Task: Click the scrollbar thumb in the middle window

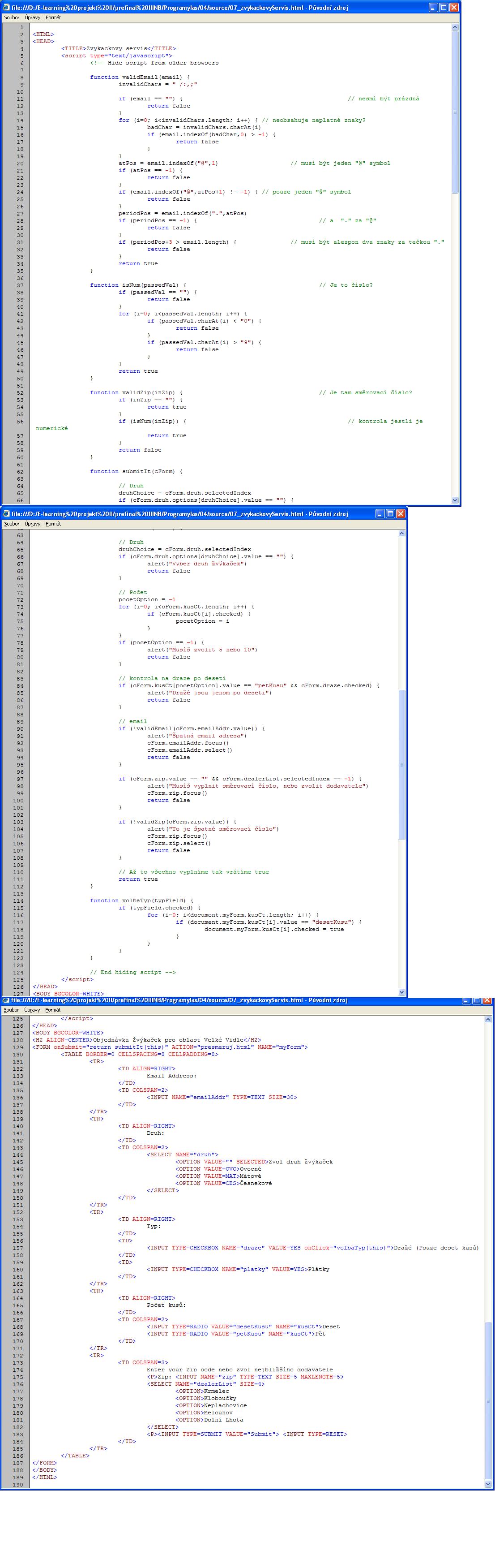Action: 401,765
